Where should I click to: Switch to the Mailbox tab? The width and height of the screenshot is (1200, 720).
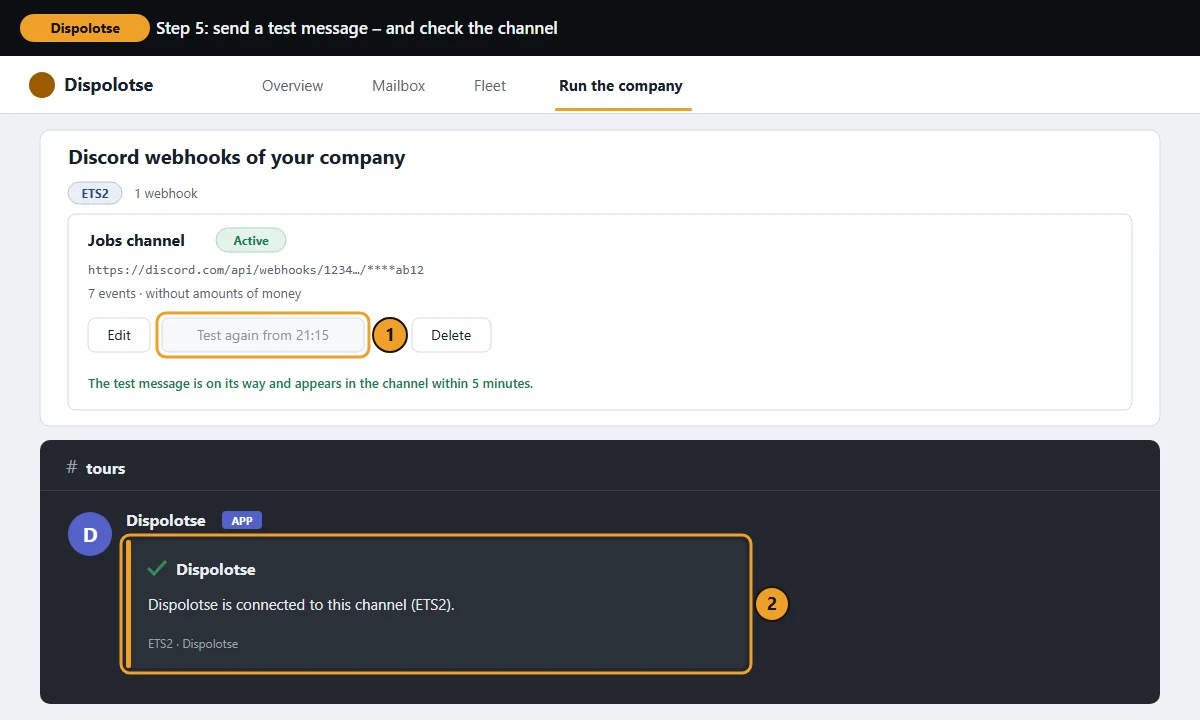(x=398, y=86)
